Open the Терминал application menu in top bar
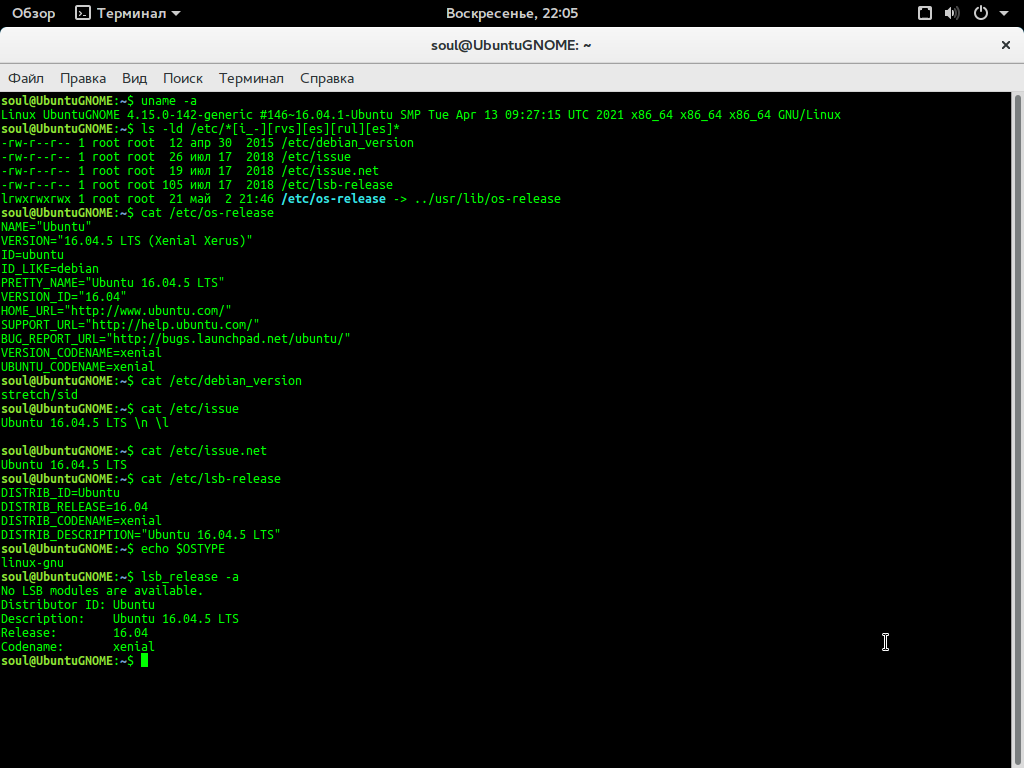1024x768 pixels. click(x=128, y=13)
